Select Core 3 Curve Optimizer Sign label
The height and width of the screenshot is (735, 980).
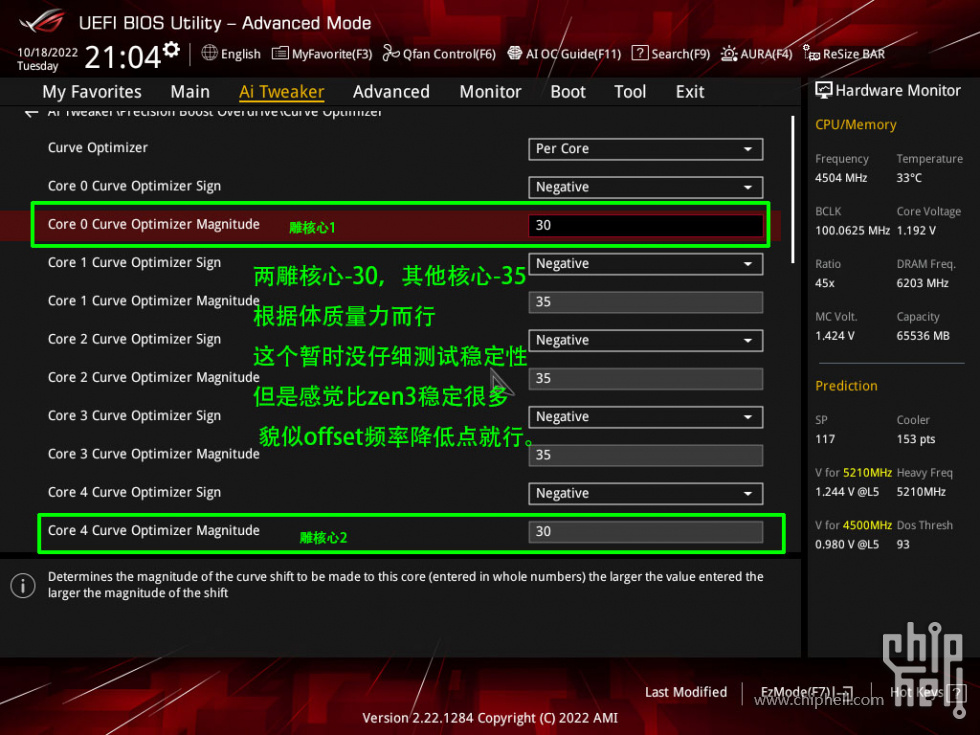[134, 416]
